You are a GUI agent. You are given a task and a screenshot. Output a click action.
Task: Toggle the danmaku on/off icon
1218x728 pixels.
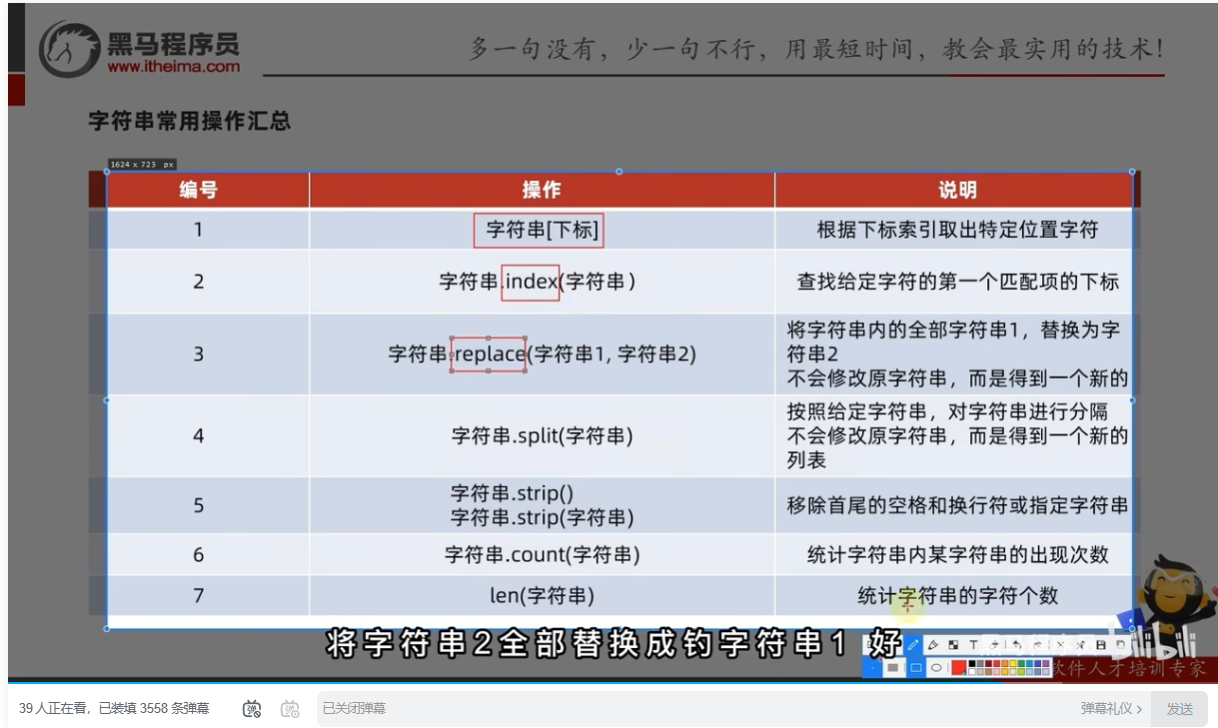252,708
